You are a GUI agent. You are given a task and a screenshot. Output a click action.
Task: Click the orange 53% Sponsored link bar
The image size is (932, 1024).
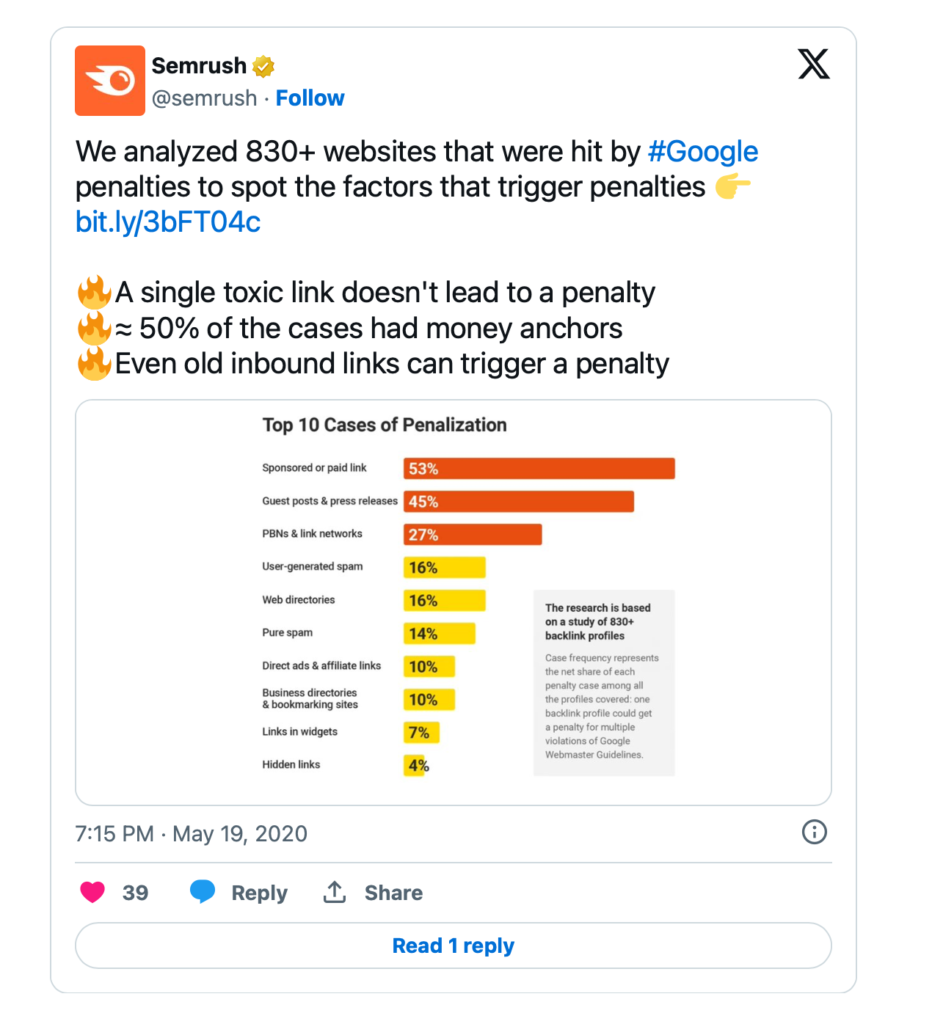pos(539,468)
